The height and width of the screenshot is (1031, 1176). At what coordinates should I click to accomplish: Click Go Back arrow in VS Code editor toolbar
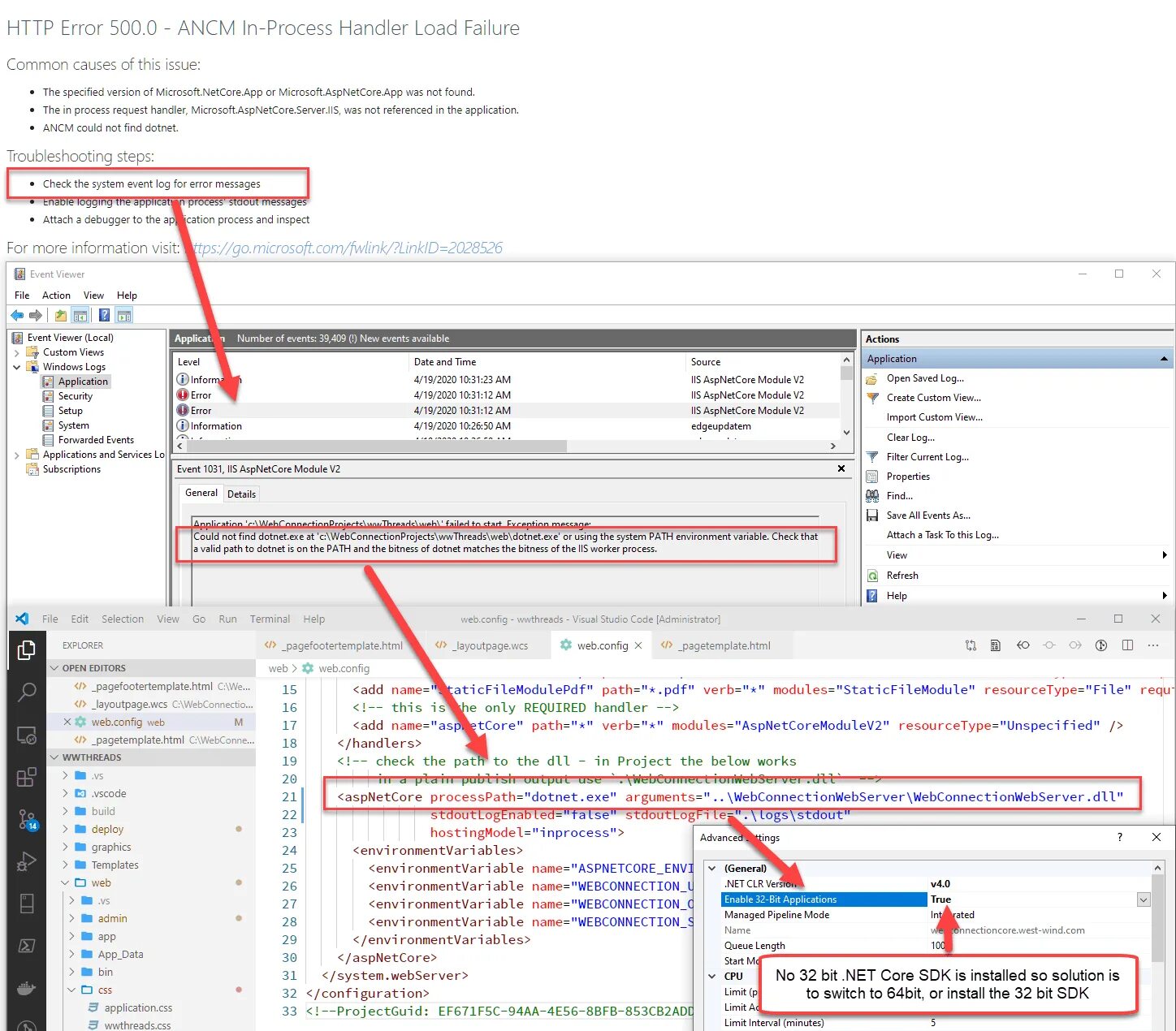(1023, 645)
